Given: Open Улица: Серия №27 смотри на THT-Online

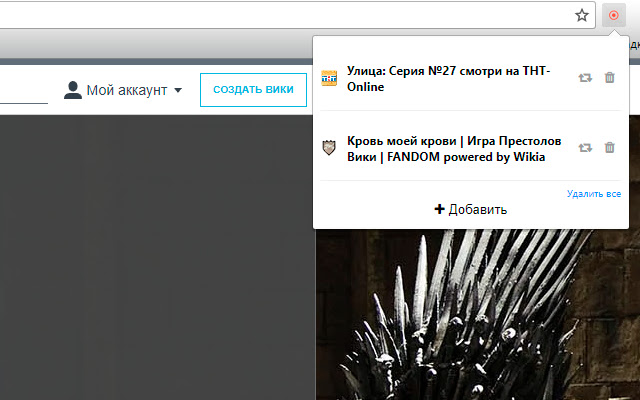Looking at the screenshot, I should (449, 79).
